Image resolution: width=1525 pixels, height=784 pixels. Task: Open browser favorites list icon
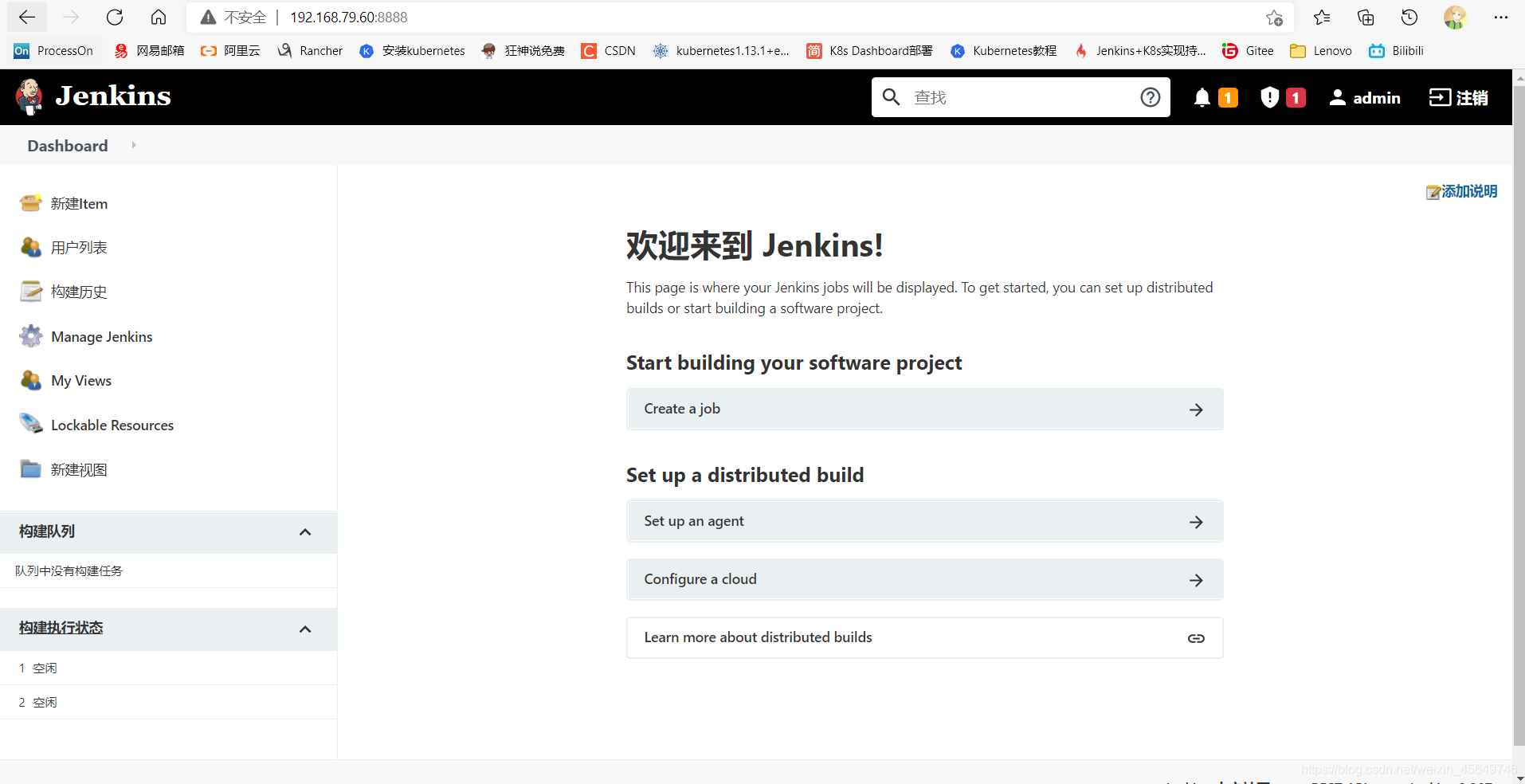pyautogui.click(x=1322, y=18)
